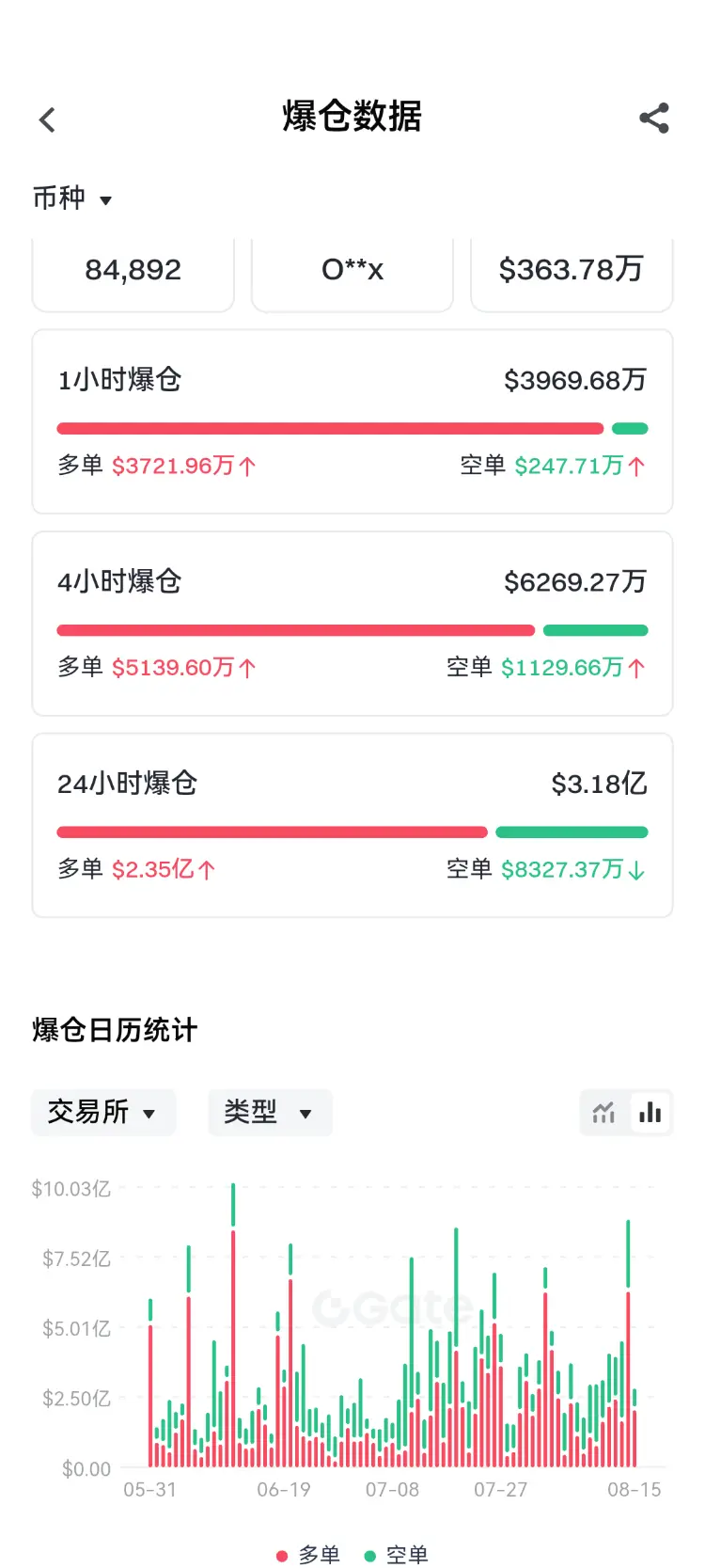Toggle the 空单 legend series

pos(397,1555)
